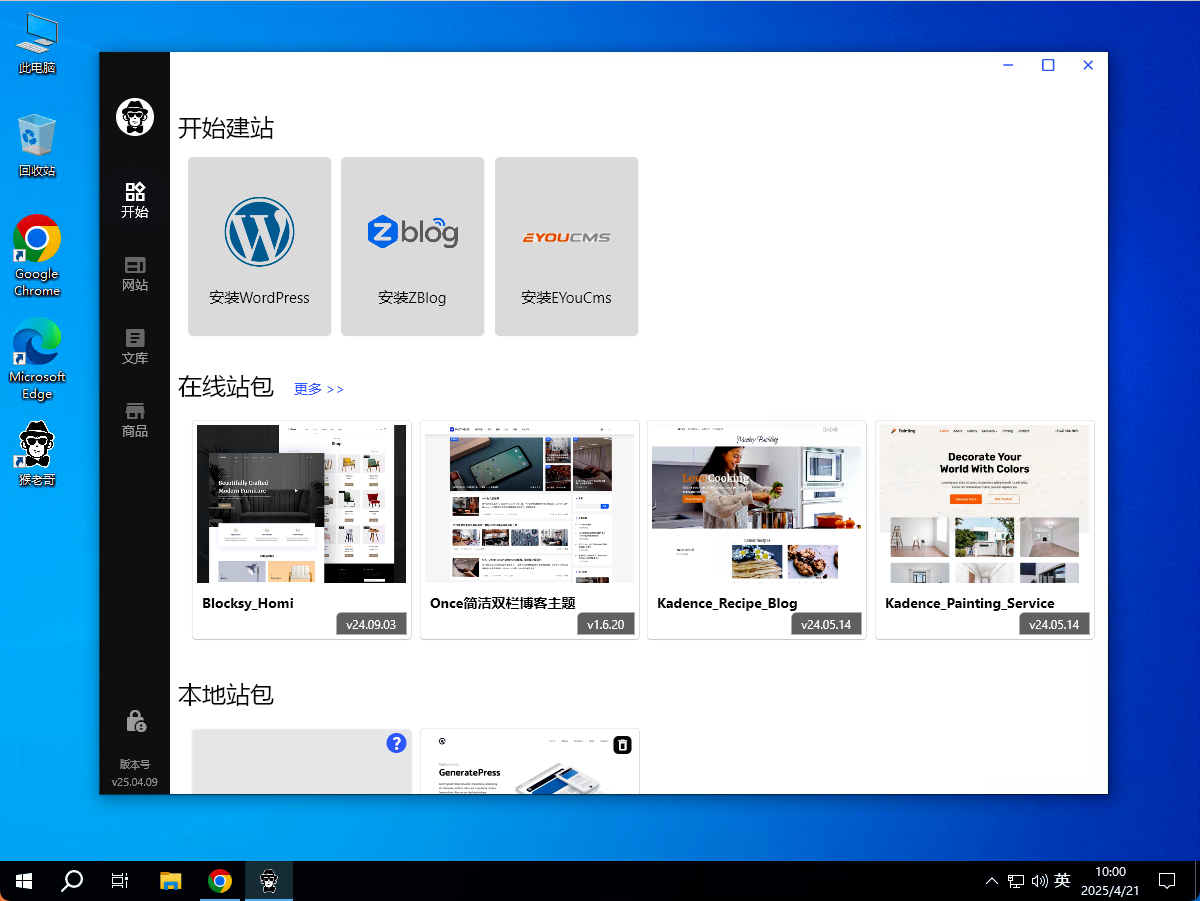Click the v24.09.03 version badge

tap(371, 624)
